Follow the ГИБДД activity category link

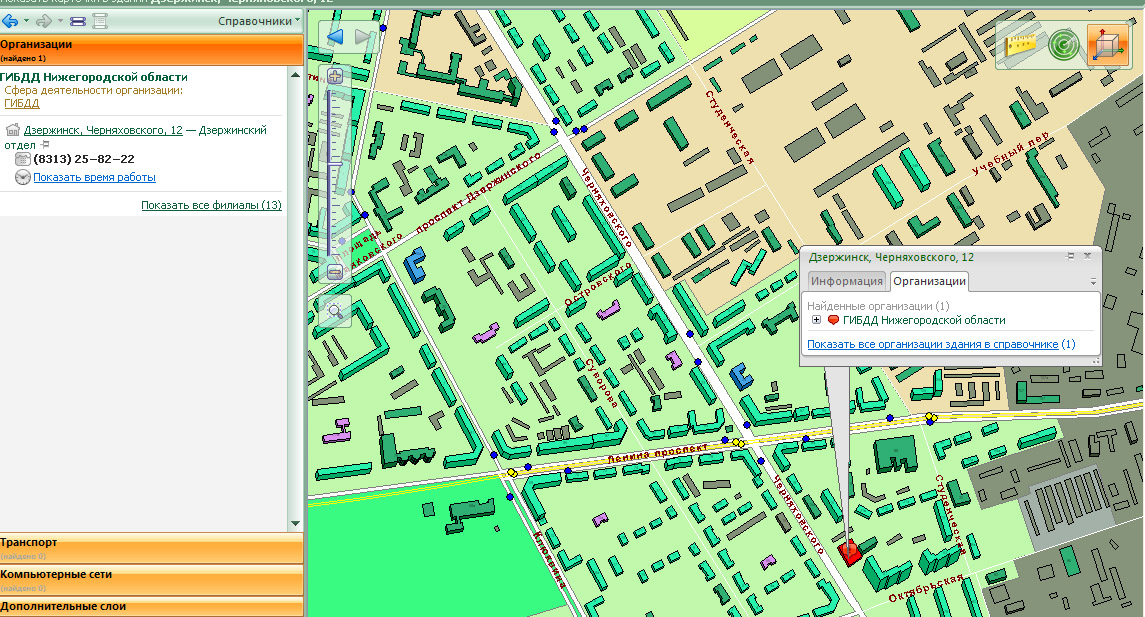click(22, 104)
